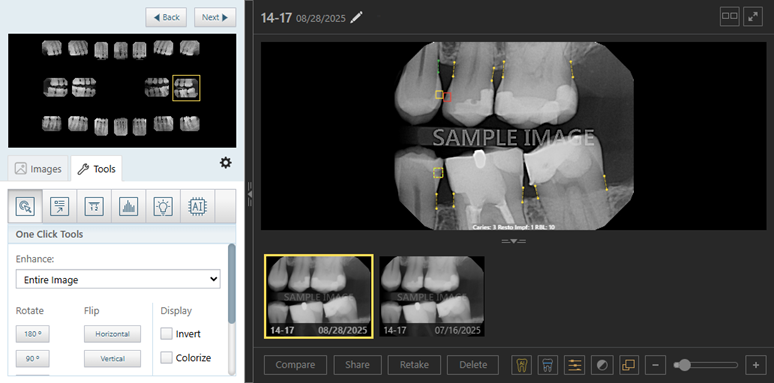Select the 14-17 07/16/2025 thumbnail
The height and width of the screenshot is (383, 774).
click(432, 296)
